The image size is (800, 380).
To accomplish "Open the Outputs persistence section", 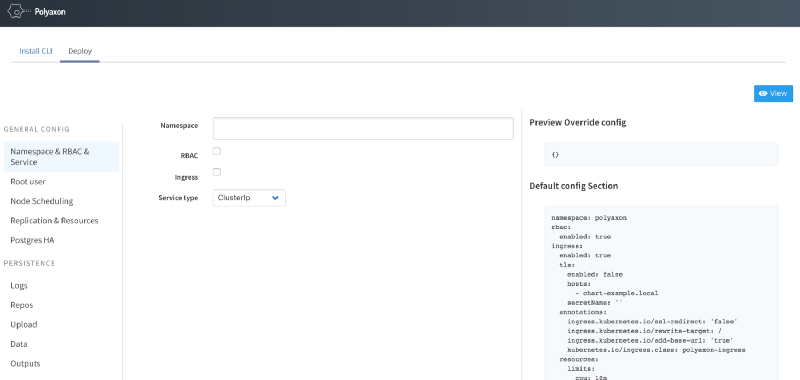I will [25, 363].
